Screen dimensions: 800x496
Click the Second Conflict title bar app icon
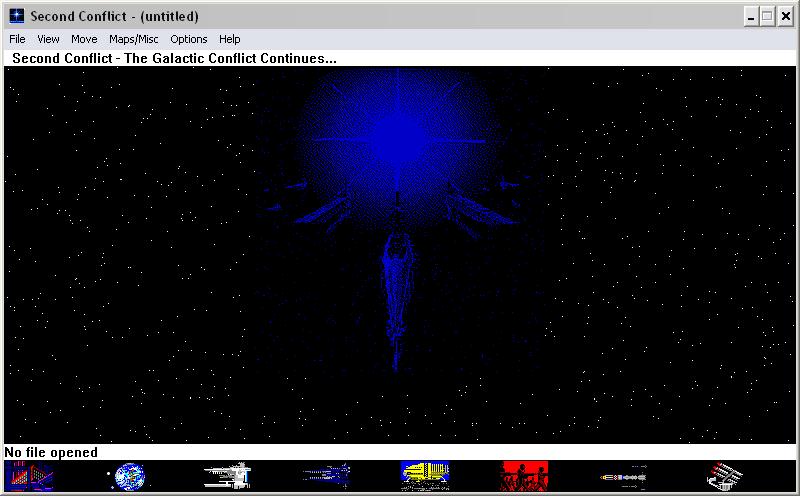(17, 16)
